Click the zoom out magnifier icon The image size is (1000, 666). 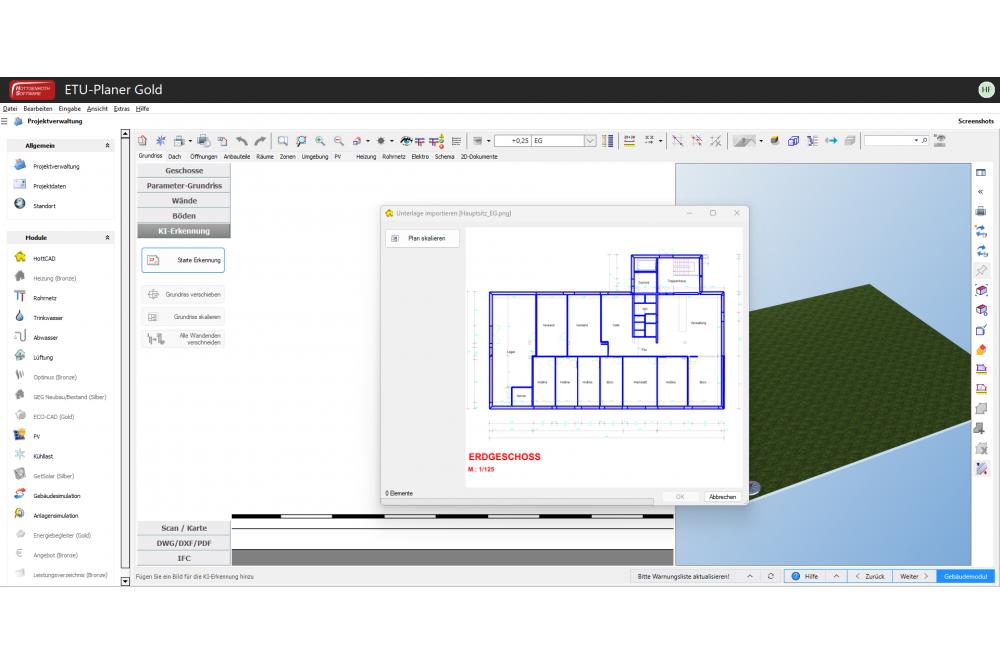(x=339, y=141)
